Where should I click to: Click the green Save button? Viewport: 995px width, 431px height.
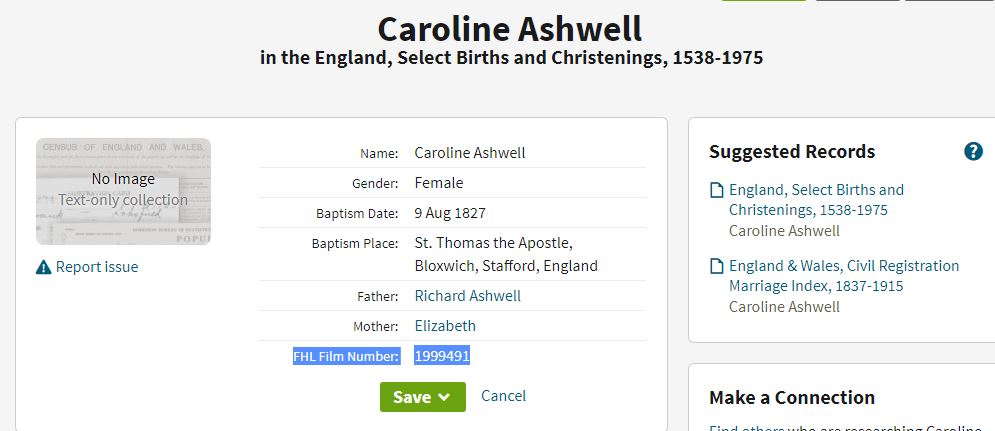coord(423,397)
